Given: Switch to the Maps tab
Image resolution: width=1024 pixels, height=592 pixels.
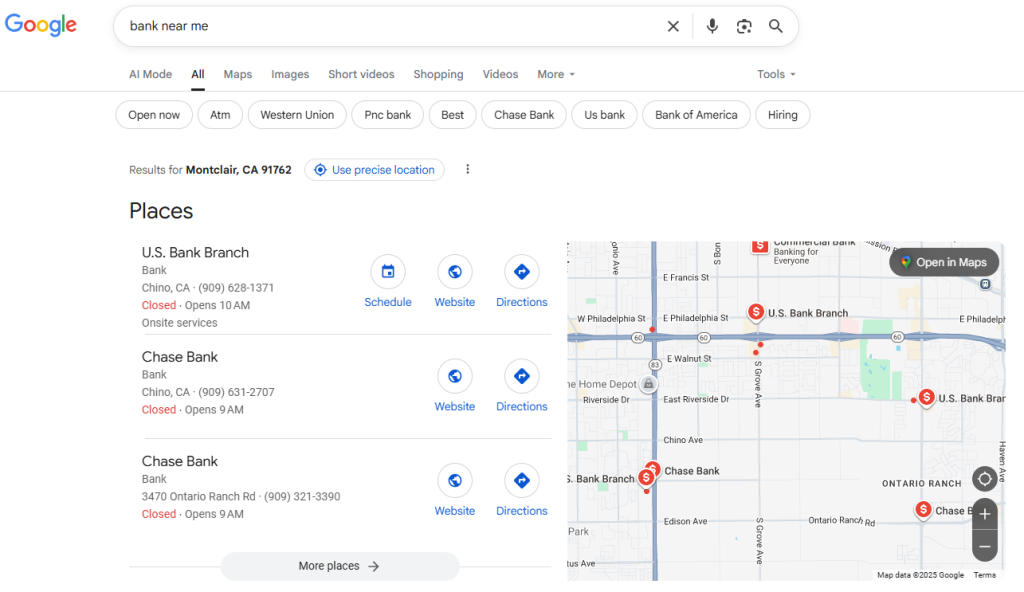Looking at the screenshot, I should [238, 74].
